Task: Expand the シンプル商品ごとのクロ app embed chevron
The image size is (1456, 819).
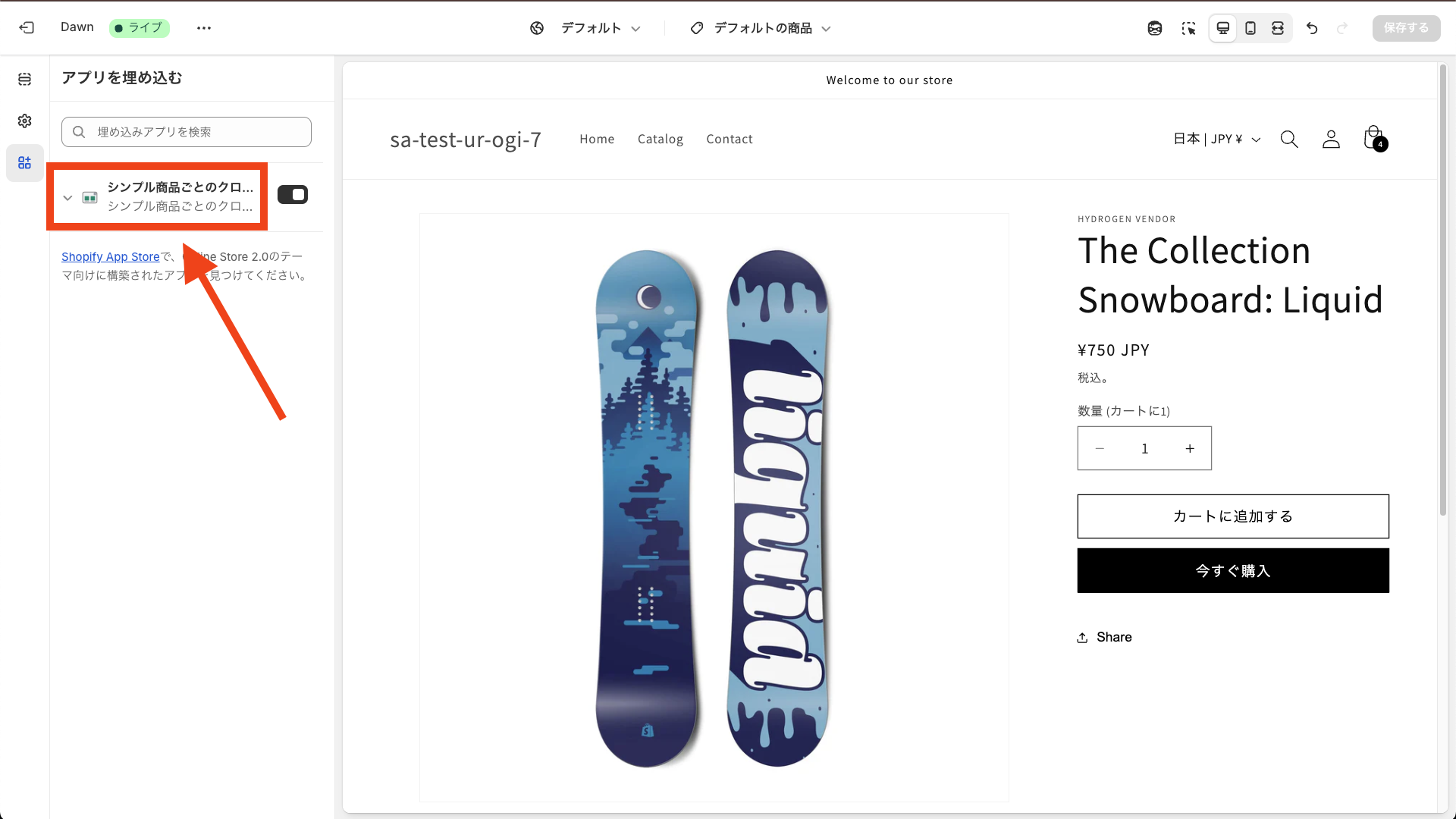Action: pyautogui.click(x=67, y=198)
